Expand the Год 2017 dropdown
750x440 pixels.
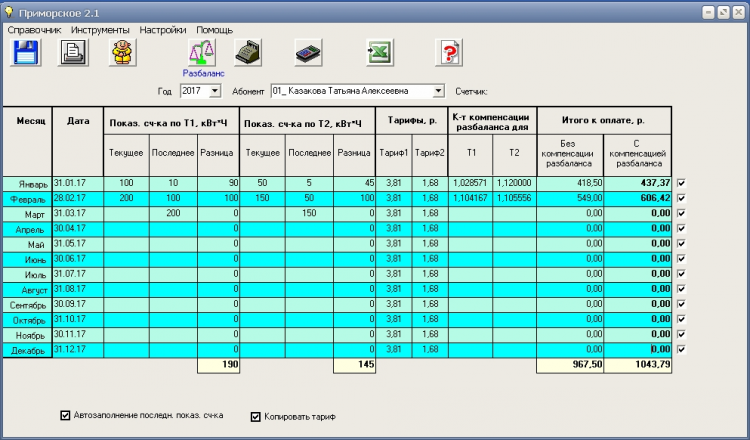(x=215, y=91)
